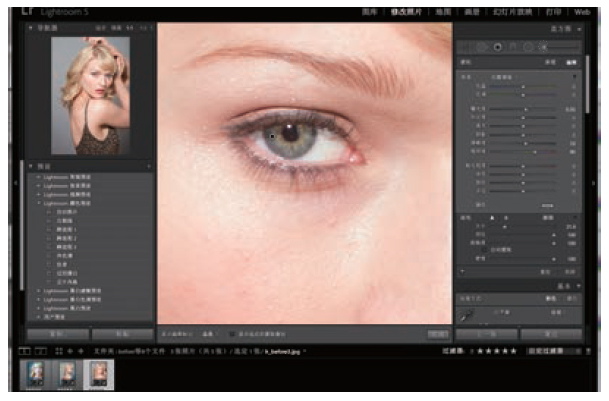Click the 完成 done button below the photo
Image resolution: width=609 pixels, height=401 pixels.
tap(438, 334)
